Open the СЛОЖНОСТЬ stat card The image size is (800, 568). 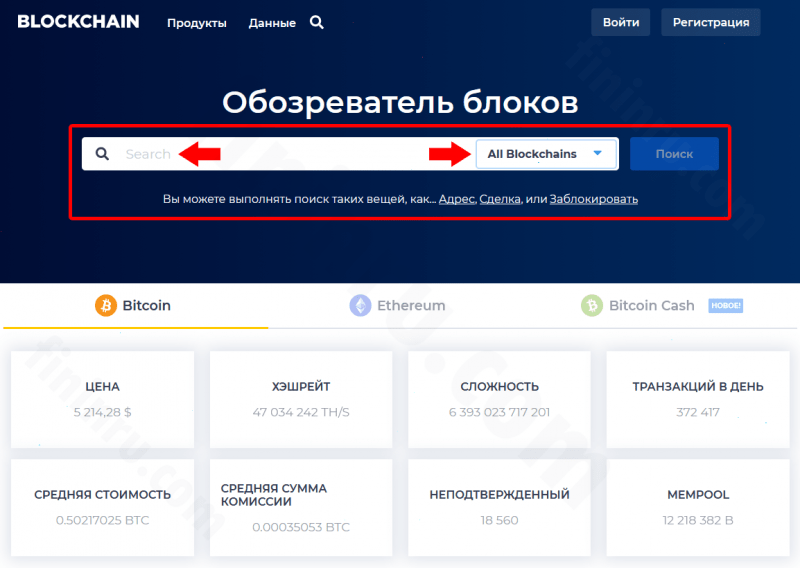coord(499,399)
